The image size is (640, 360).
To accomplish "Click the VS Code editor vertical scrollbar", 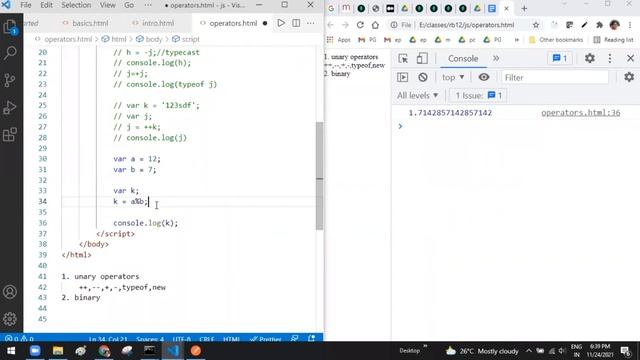I will point(320,176).
